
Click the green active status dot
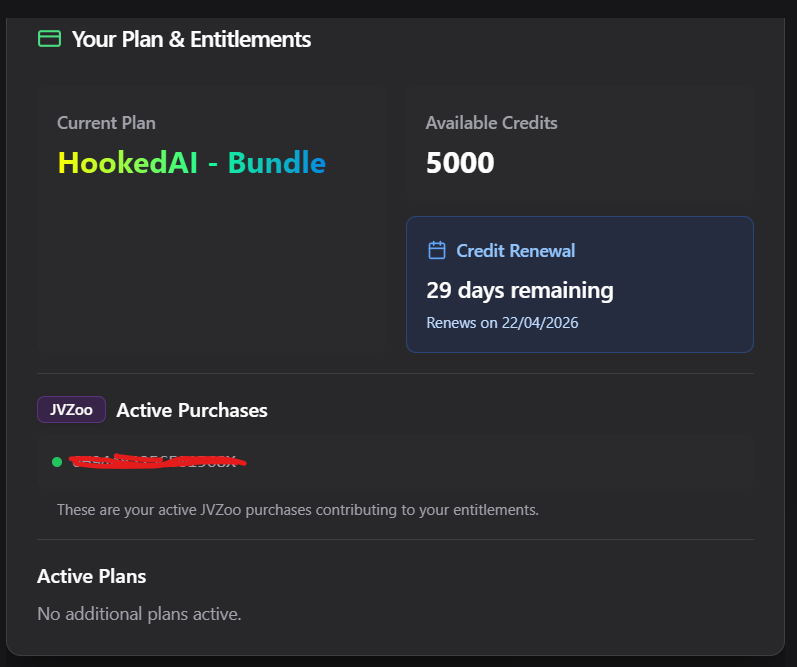pos(57,462)
